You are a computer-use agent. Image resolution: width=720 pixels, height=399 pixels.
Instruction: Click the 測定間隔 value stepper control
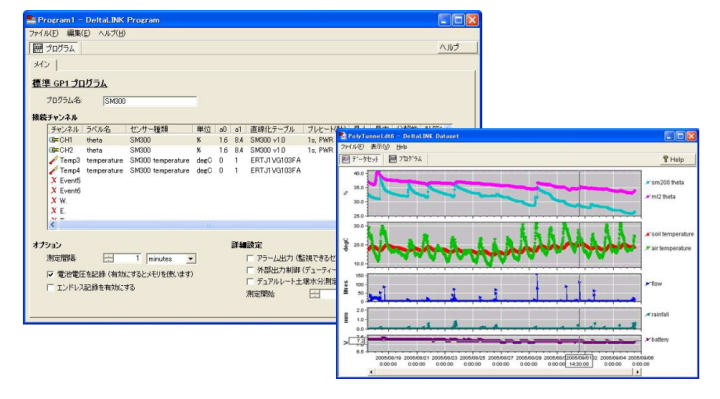point(108,259)
